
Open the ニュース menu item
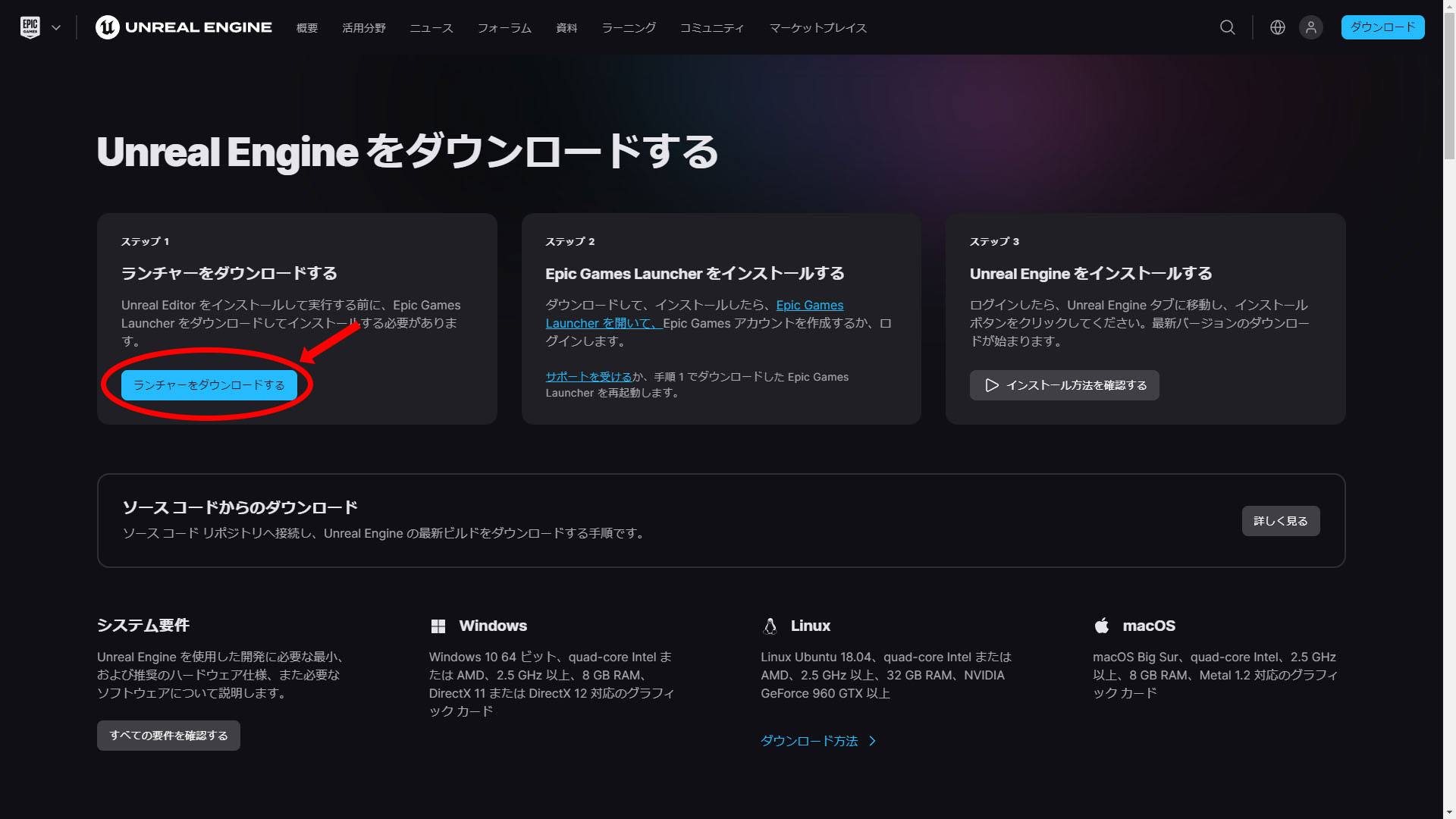[x=431, y=28]
